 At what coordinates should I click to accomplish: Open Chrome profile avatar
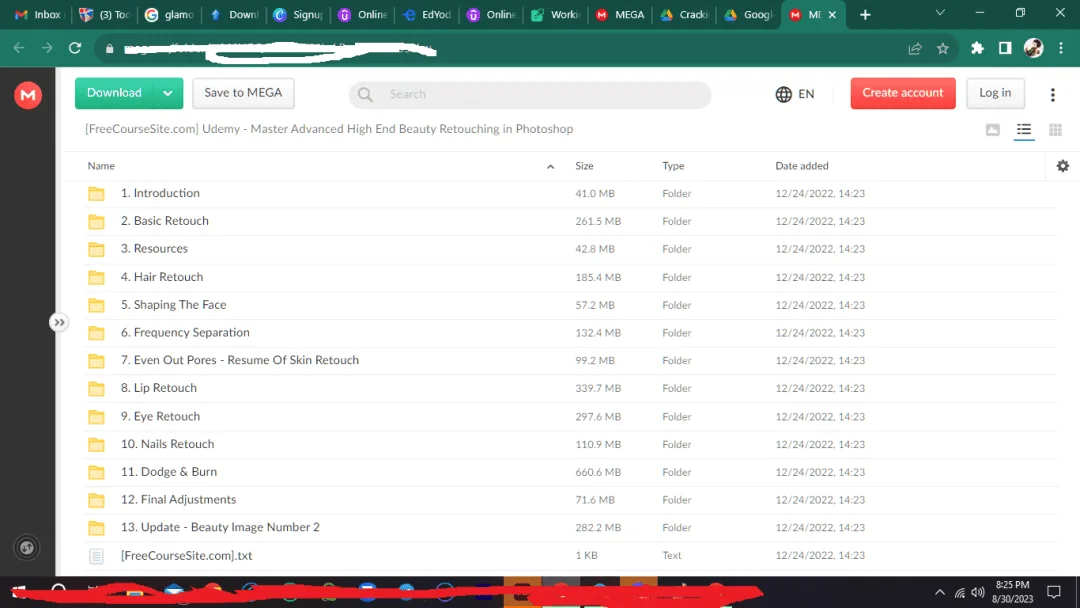(x=1033, y=48)
